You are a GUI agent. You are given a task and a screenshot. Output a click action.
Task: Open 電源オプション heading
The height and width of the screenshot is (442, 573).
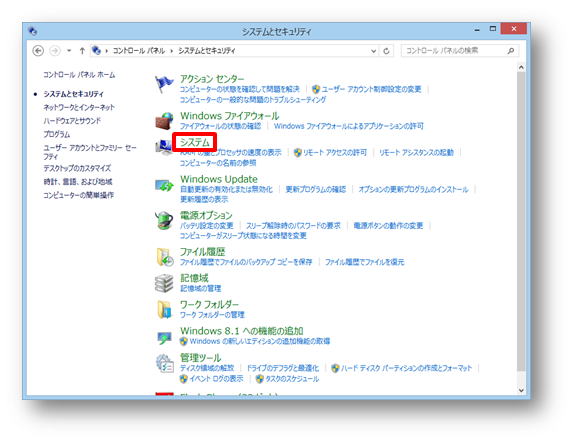tap(206, 215)
